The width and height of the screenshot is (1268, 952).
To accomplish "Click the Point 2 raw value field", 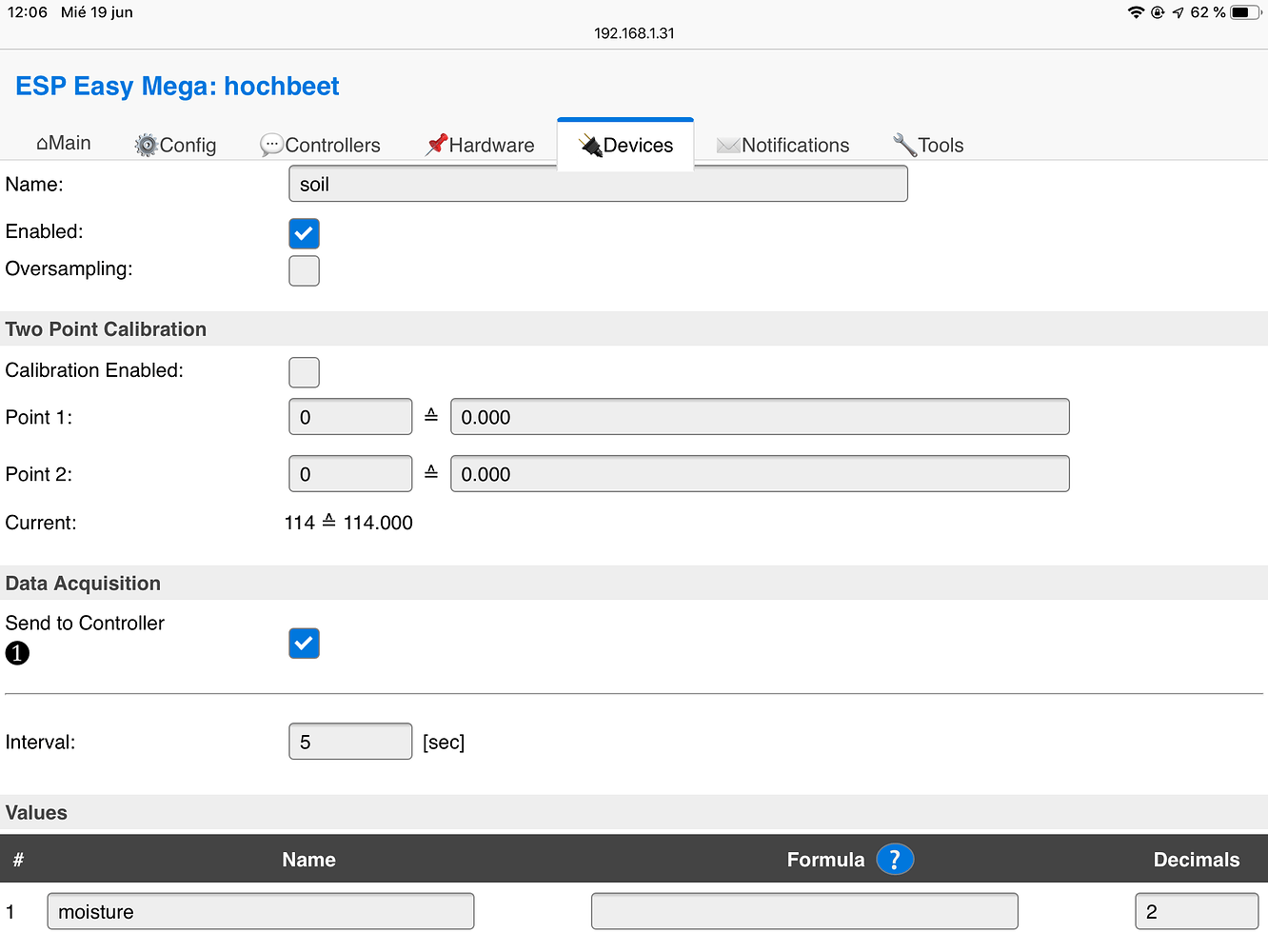I will [350, 474].
